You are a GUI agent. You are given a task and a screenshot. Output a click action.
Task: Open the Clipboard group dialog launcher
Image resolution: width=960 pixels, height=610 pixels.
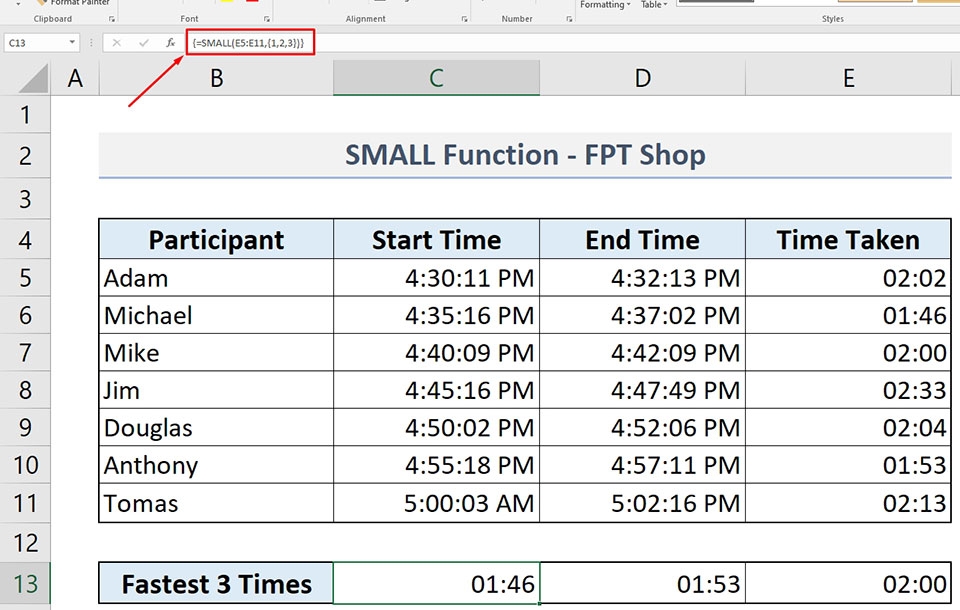click(111, 19)
